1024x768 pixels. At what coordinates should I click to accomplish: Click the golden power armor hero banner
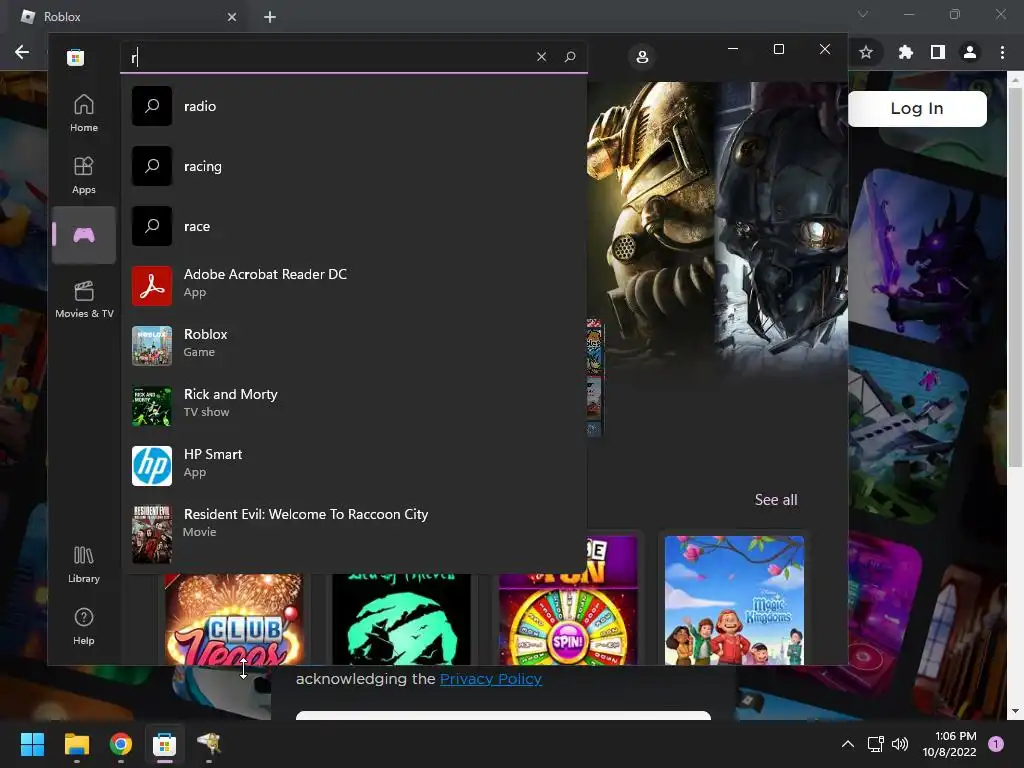click(x=650, y=222)
